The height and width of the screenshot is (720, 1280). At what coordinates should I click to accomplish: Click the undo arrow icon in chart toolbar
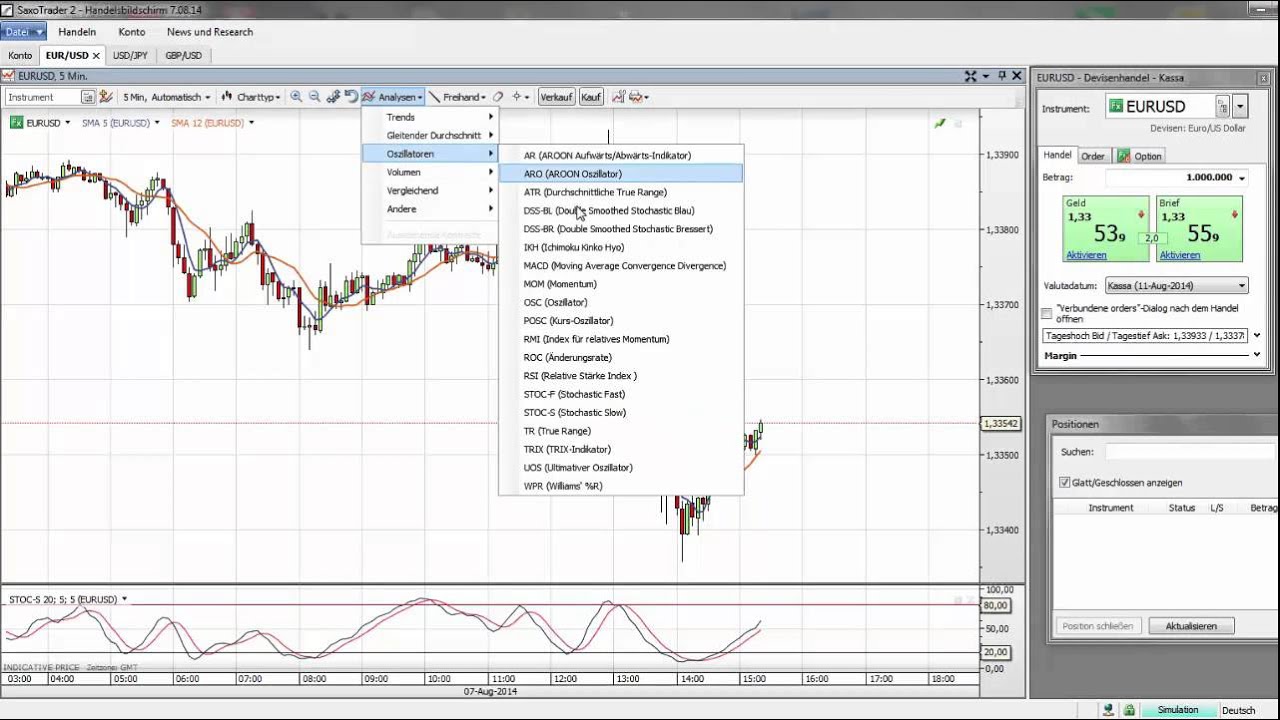[x=351, y=97]
